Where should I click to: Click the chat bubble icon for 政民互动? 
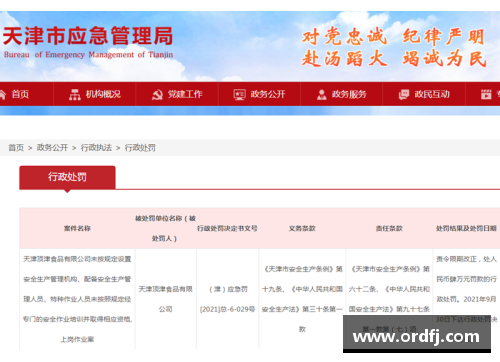(404, 95)
